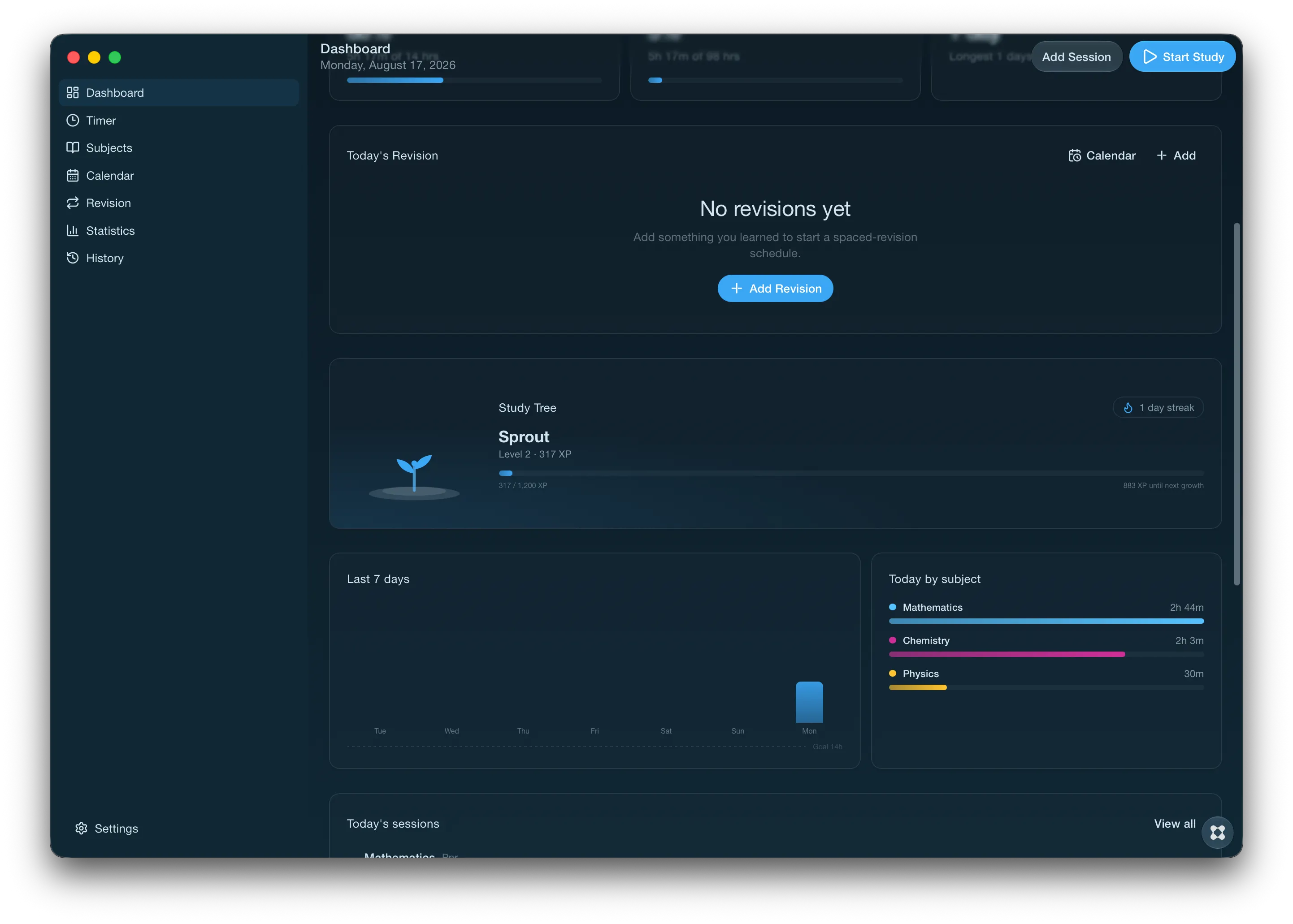
Task: Click the Chemistry 2h 3m value
Action: tap(1189, 640)
